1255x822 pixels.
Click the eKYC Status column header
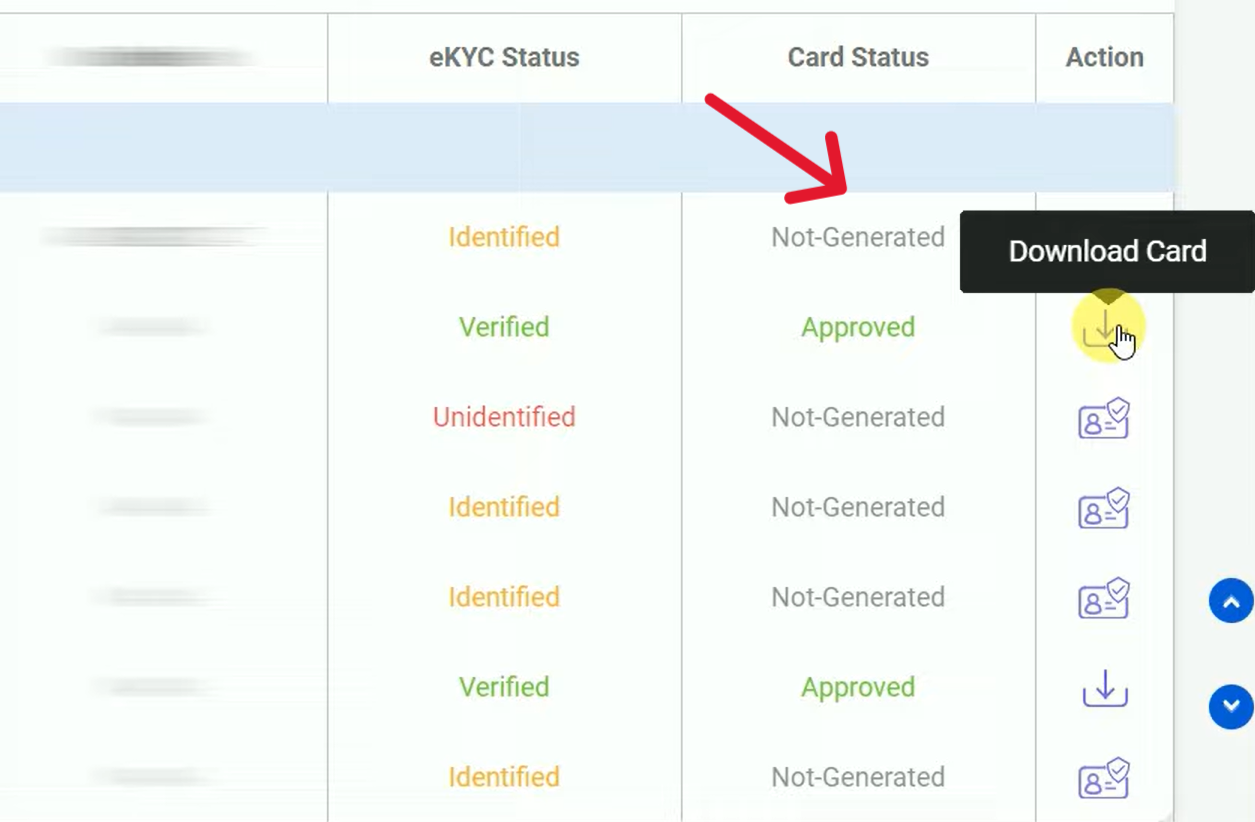504,57
